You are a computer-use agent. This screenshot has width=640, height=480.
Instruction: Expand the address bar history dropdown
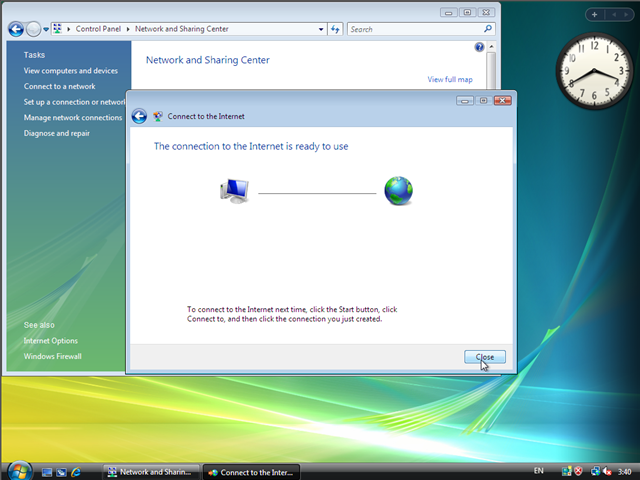click(x=321, y=29)
